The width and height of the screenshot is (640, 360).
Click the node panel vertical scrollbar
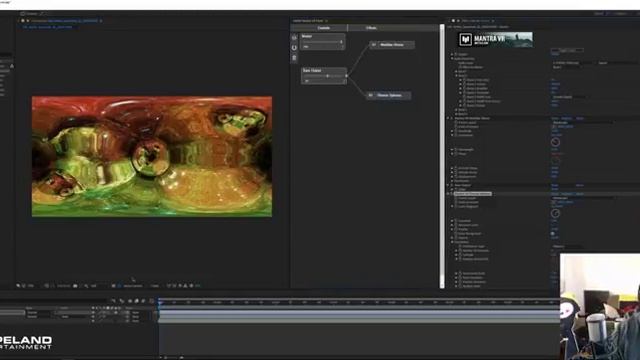(442, 155)
